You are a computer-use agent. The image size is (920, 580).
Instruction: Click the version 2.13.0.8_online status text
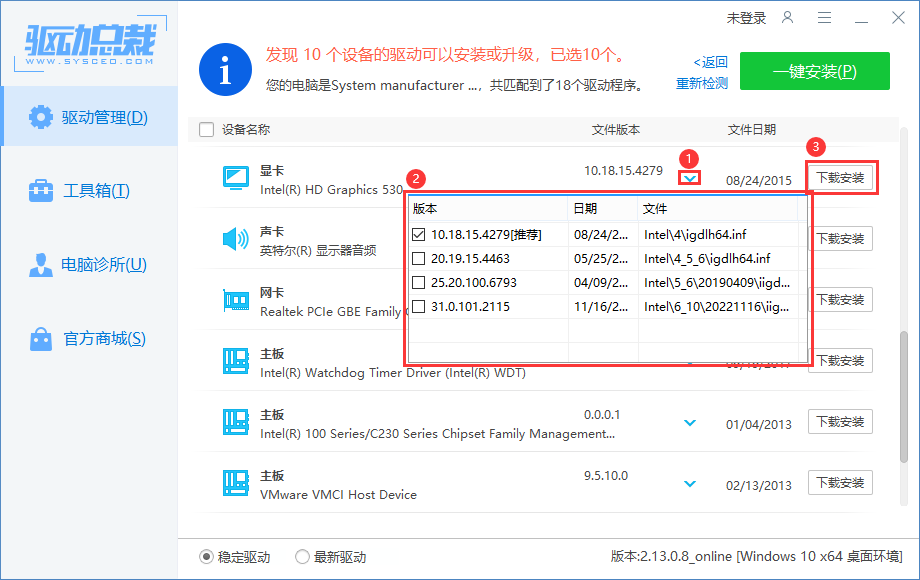click(756, 557)
